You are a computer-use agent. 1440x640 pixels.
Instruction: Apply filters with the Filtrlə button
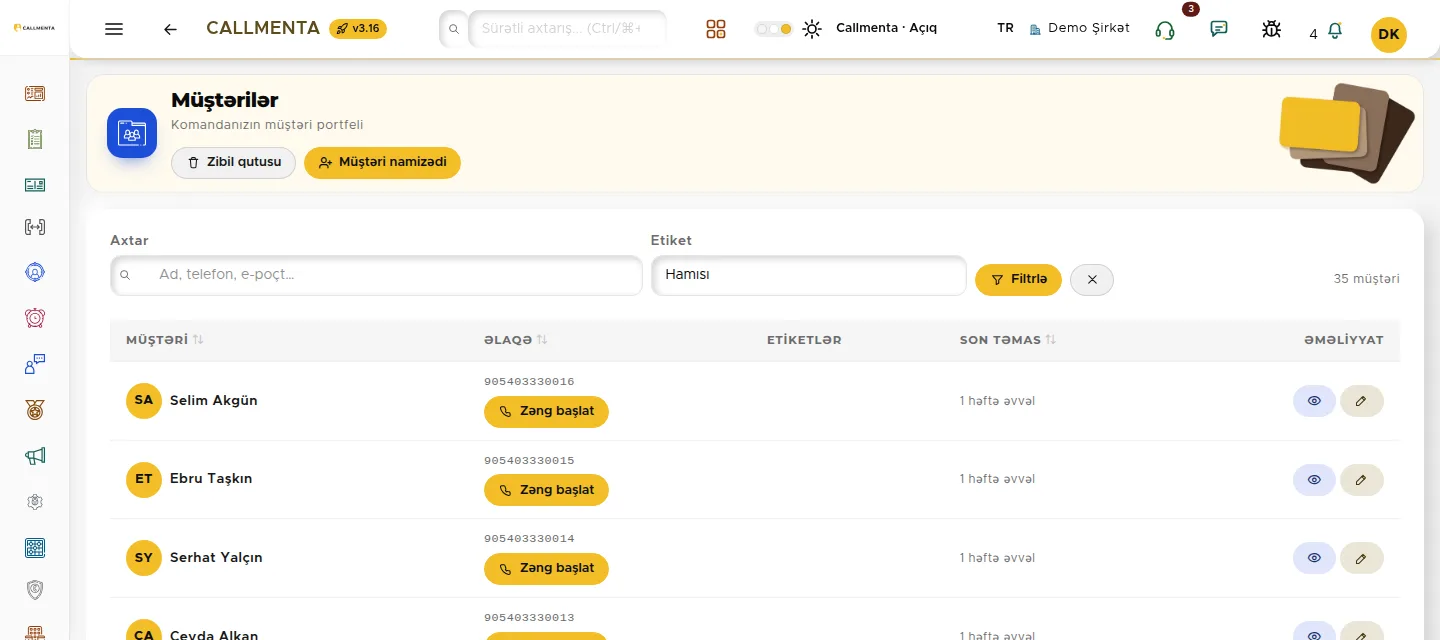click(x=1018, y=280)
